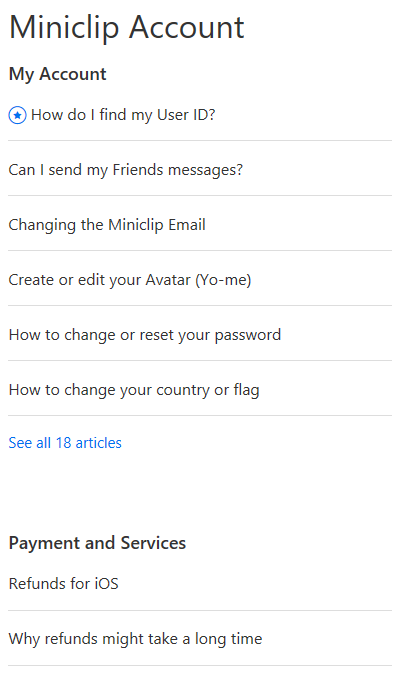Select the promoted article star marker
This screenshot has width=402, height=676.
17,116
